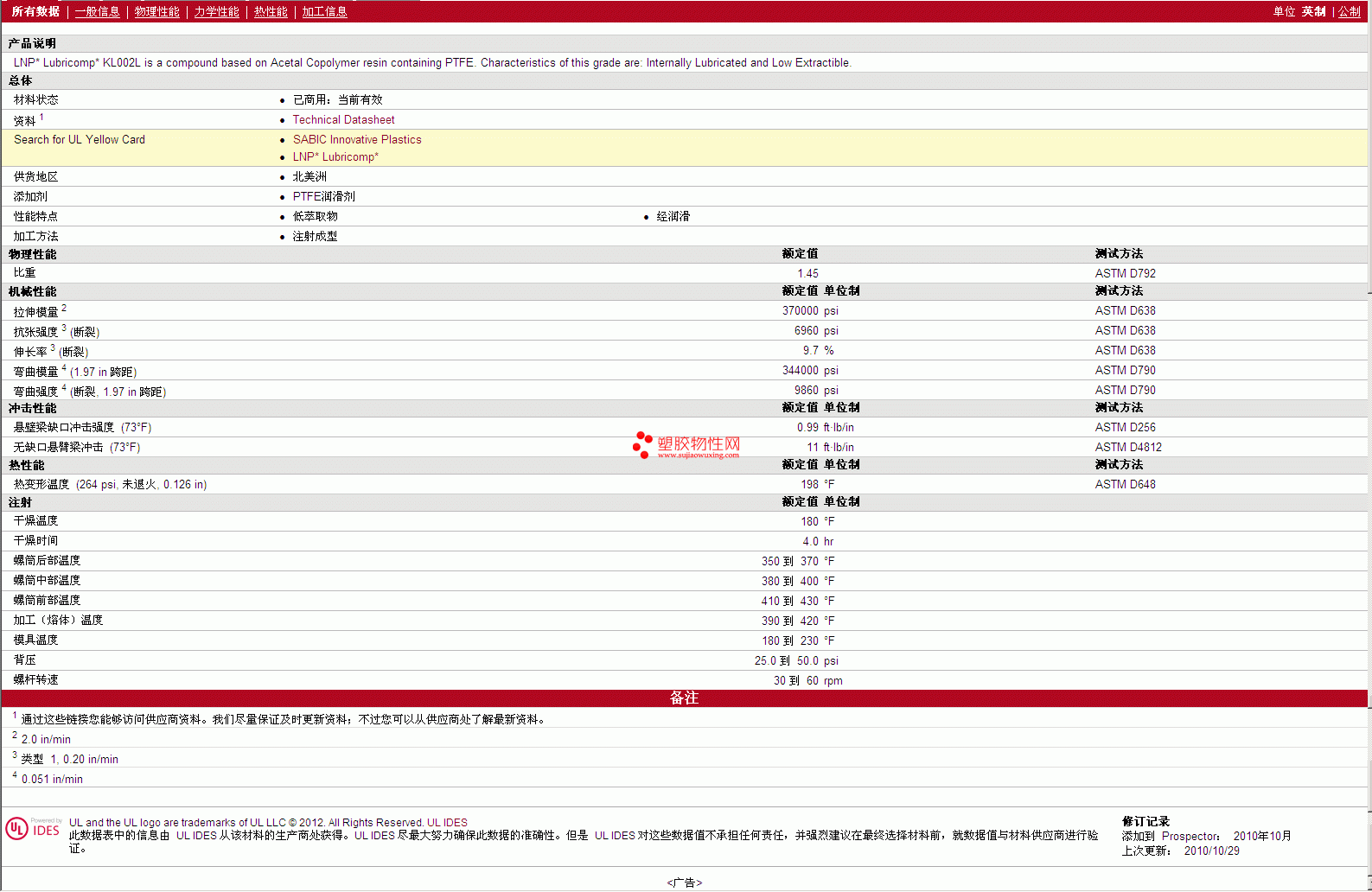Click the 总体 section header
The image size is (1372, 892).
20,80
